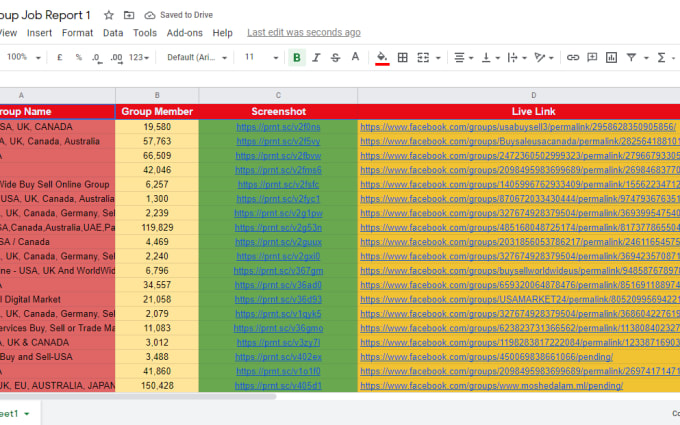The height and width of the screenshot is (425, 680).
Task: Star the Job Report document
Action: 109,15
